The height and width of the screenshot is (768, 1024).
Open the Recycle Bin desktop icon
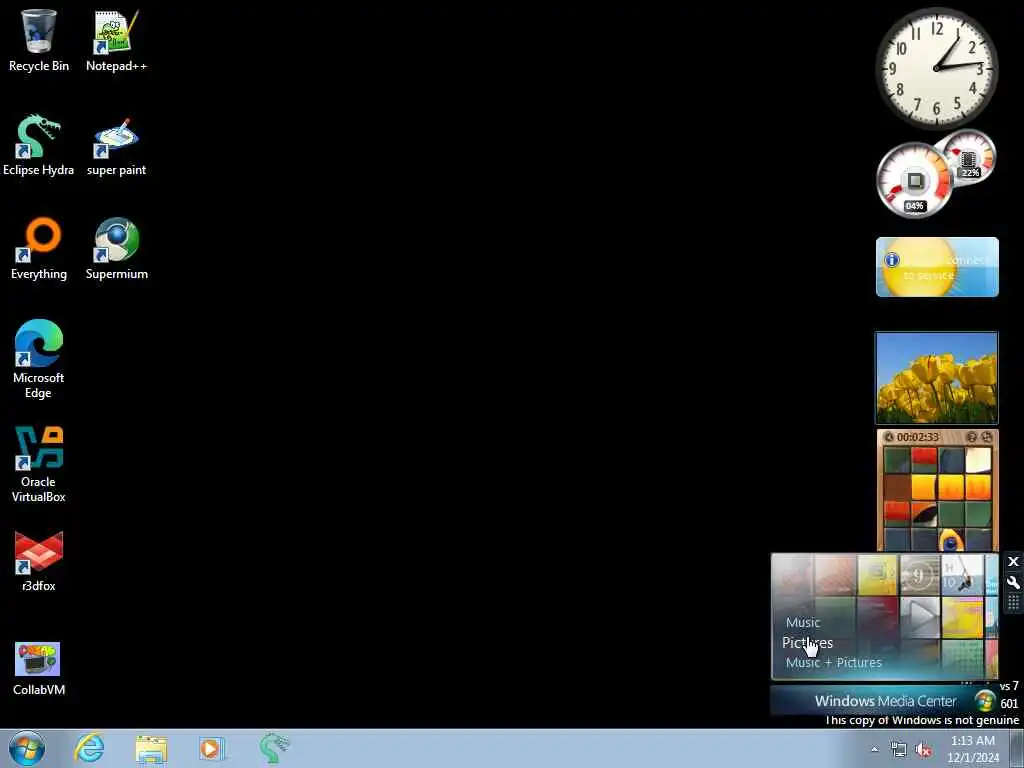click(x=39, y=41)
